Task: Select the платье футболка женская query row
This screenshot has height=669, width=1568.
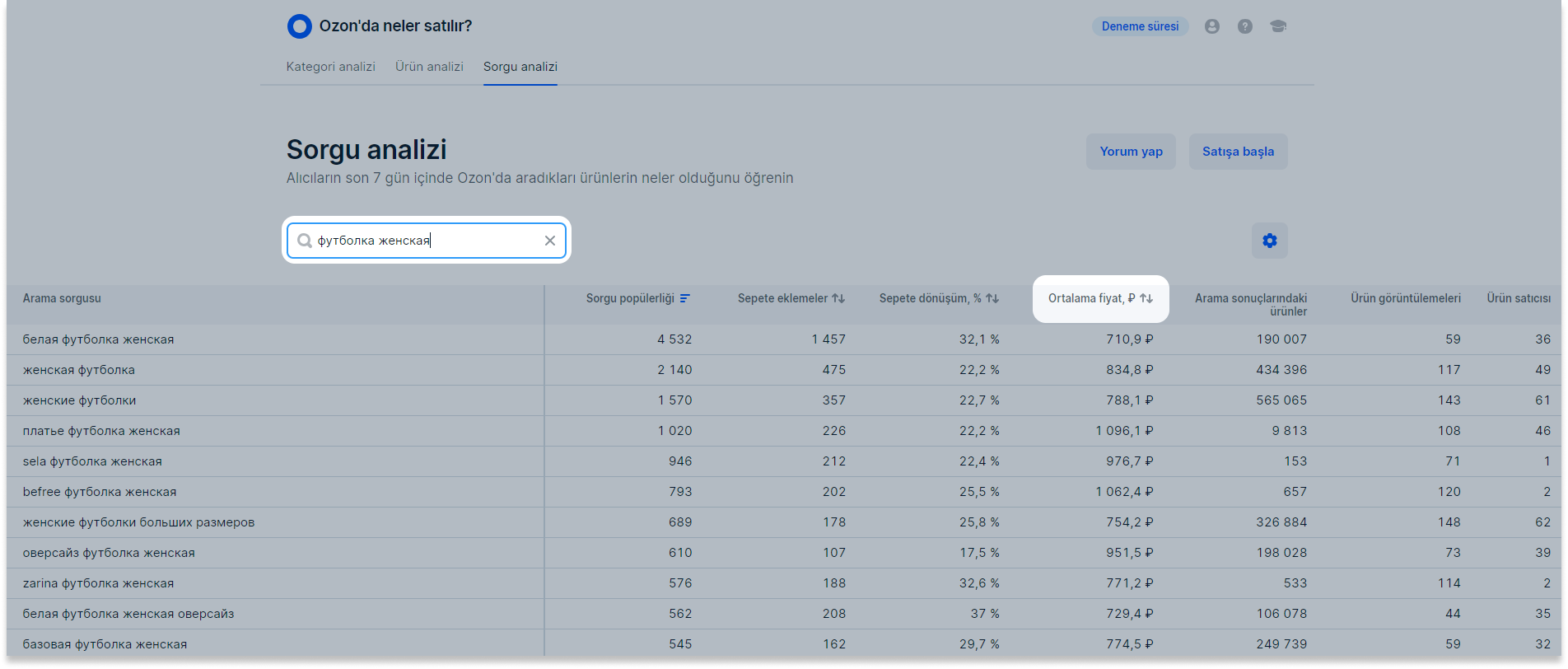Action: [x=101, y=431]
